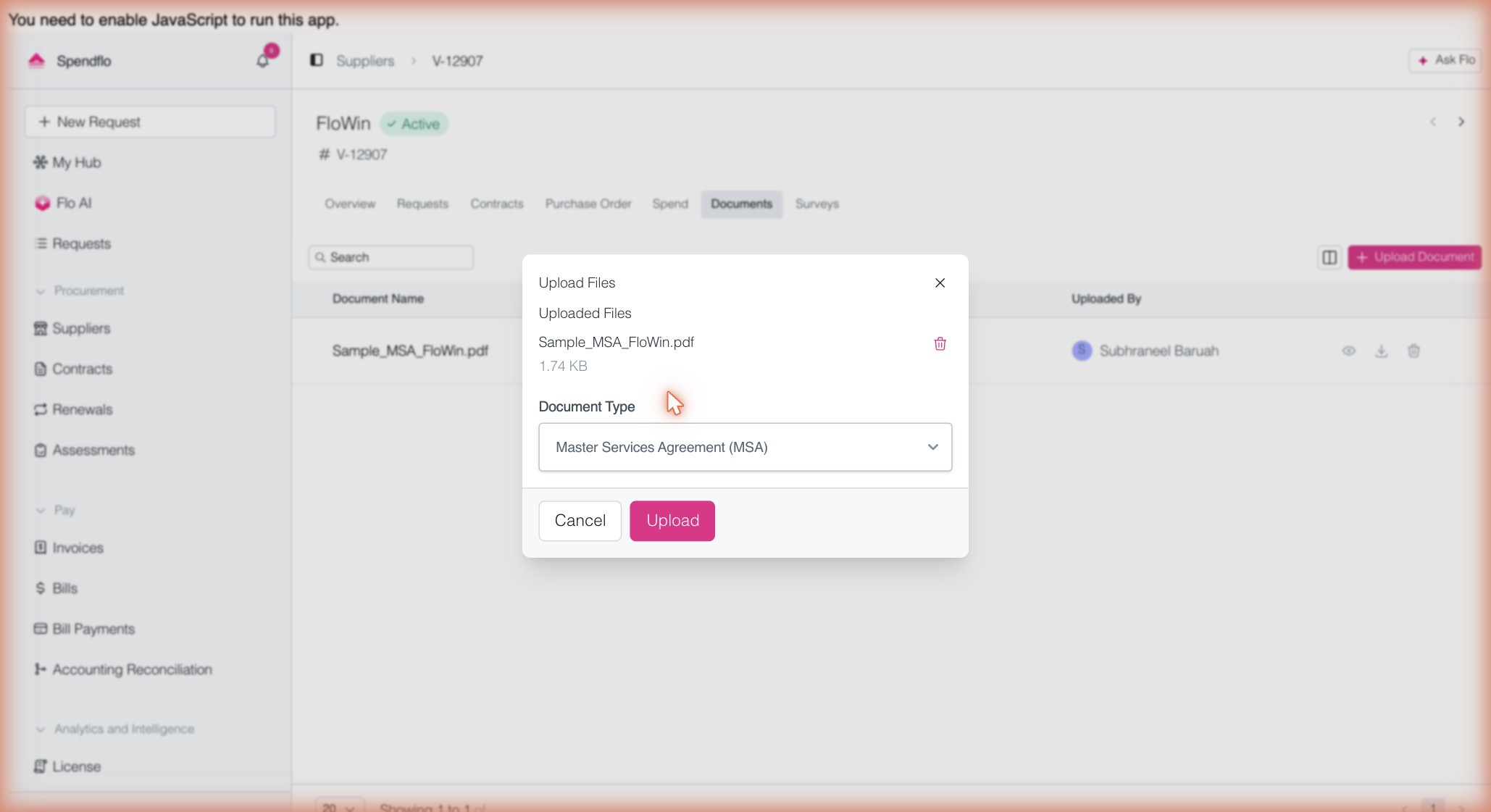Download Sample_MSA_FloWin.pdf from table row

1382,351
